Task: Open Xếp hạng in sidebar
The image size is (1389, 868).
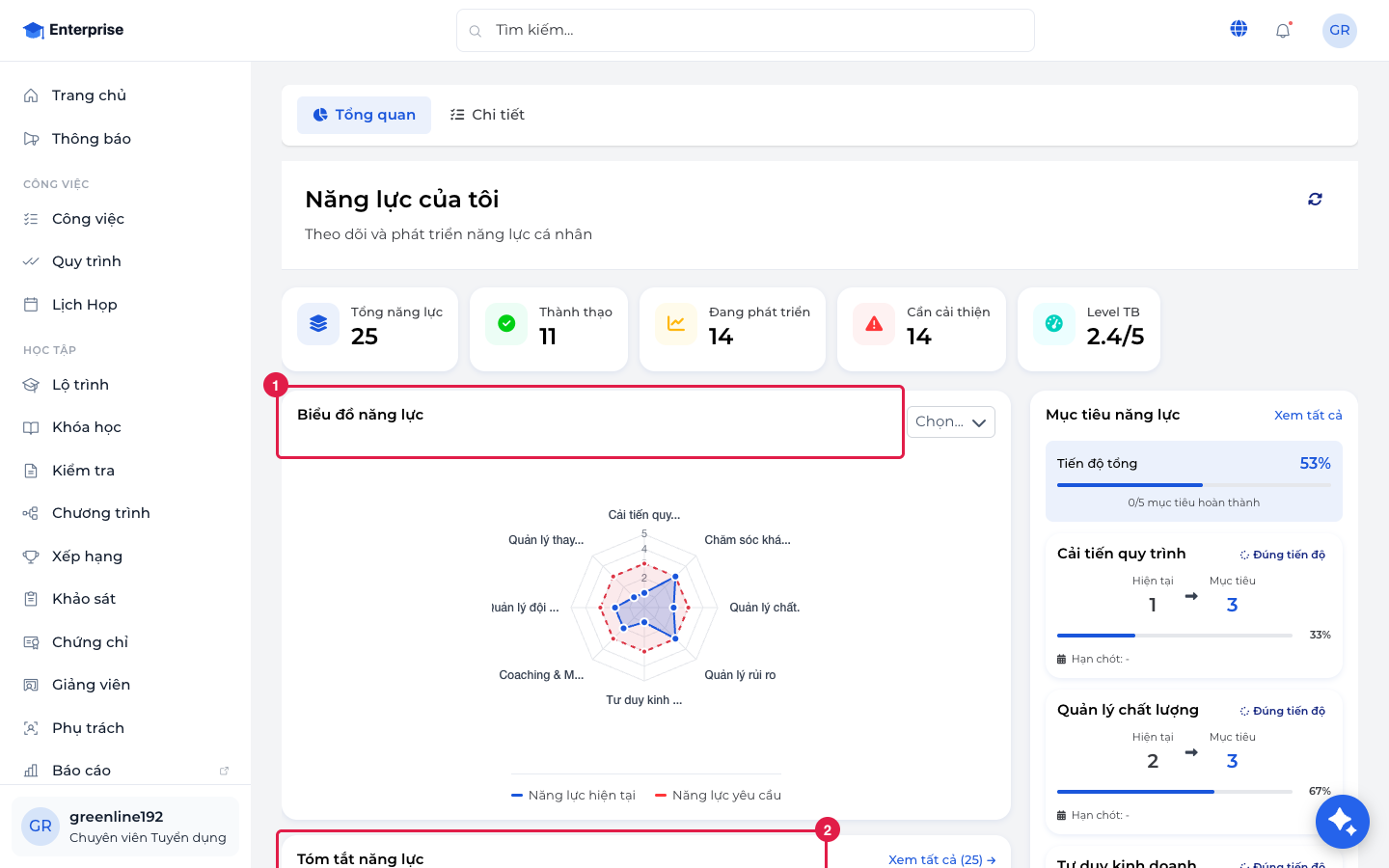Action: coord(125,556)
